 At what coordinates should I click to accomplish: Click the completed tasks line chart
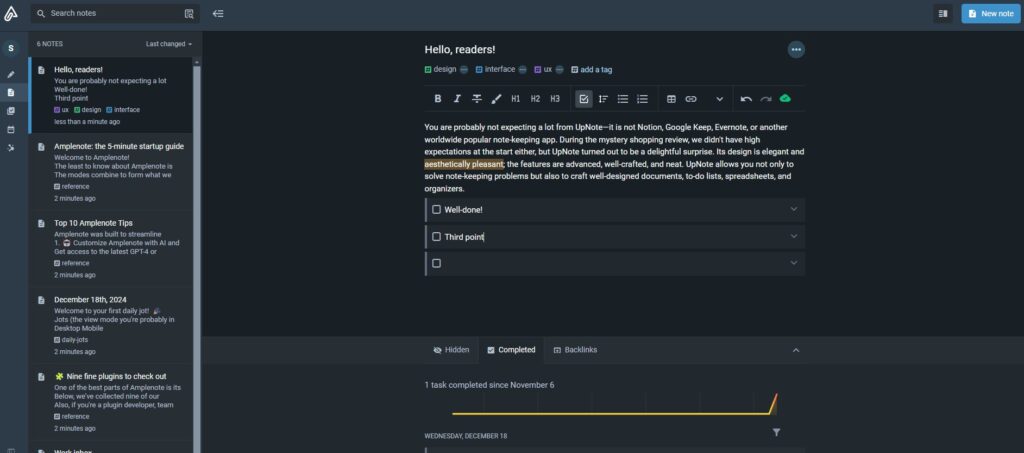[615, 404]
